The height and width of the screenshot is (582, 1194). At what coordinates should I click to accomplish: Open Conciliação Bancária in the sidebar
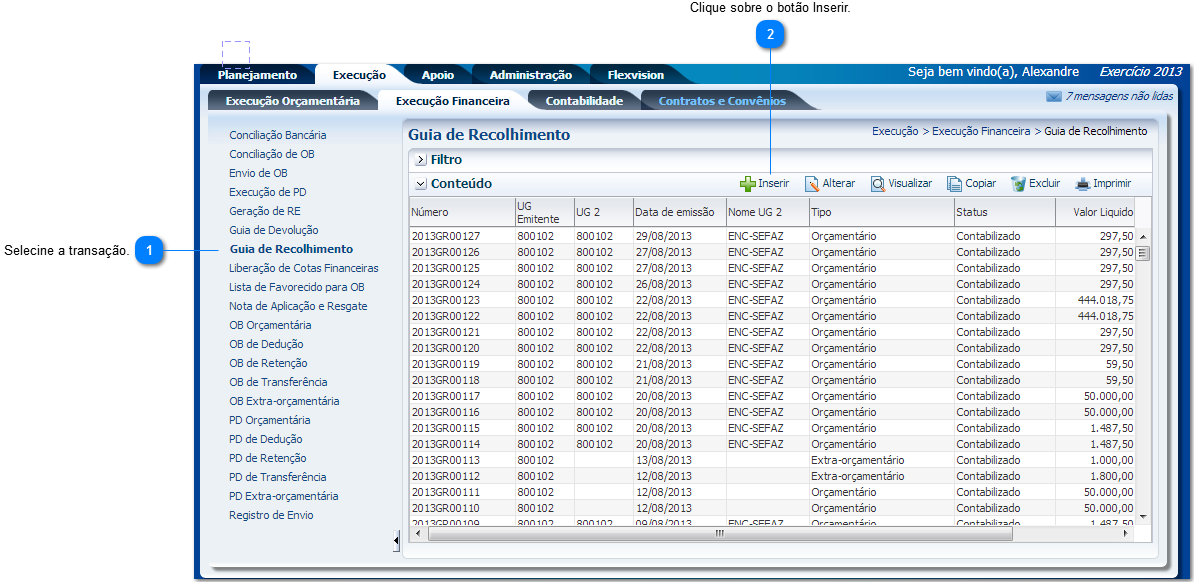pos(277,135)
